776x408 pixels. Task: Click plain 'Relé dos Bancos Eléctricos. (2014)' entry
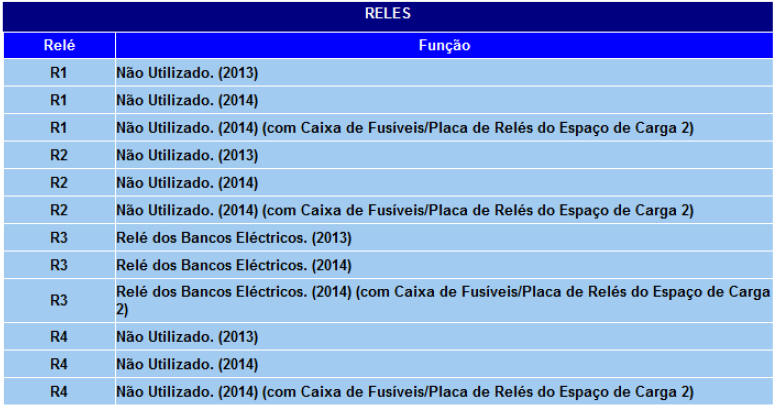(x=234, y=265)
